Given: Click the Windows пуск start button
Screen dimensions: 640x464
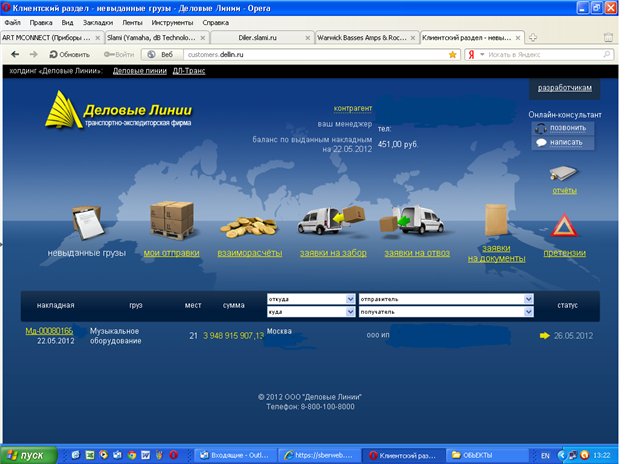Looking at the screenshot, I should (28, 455).
